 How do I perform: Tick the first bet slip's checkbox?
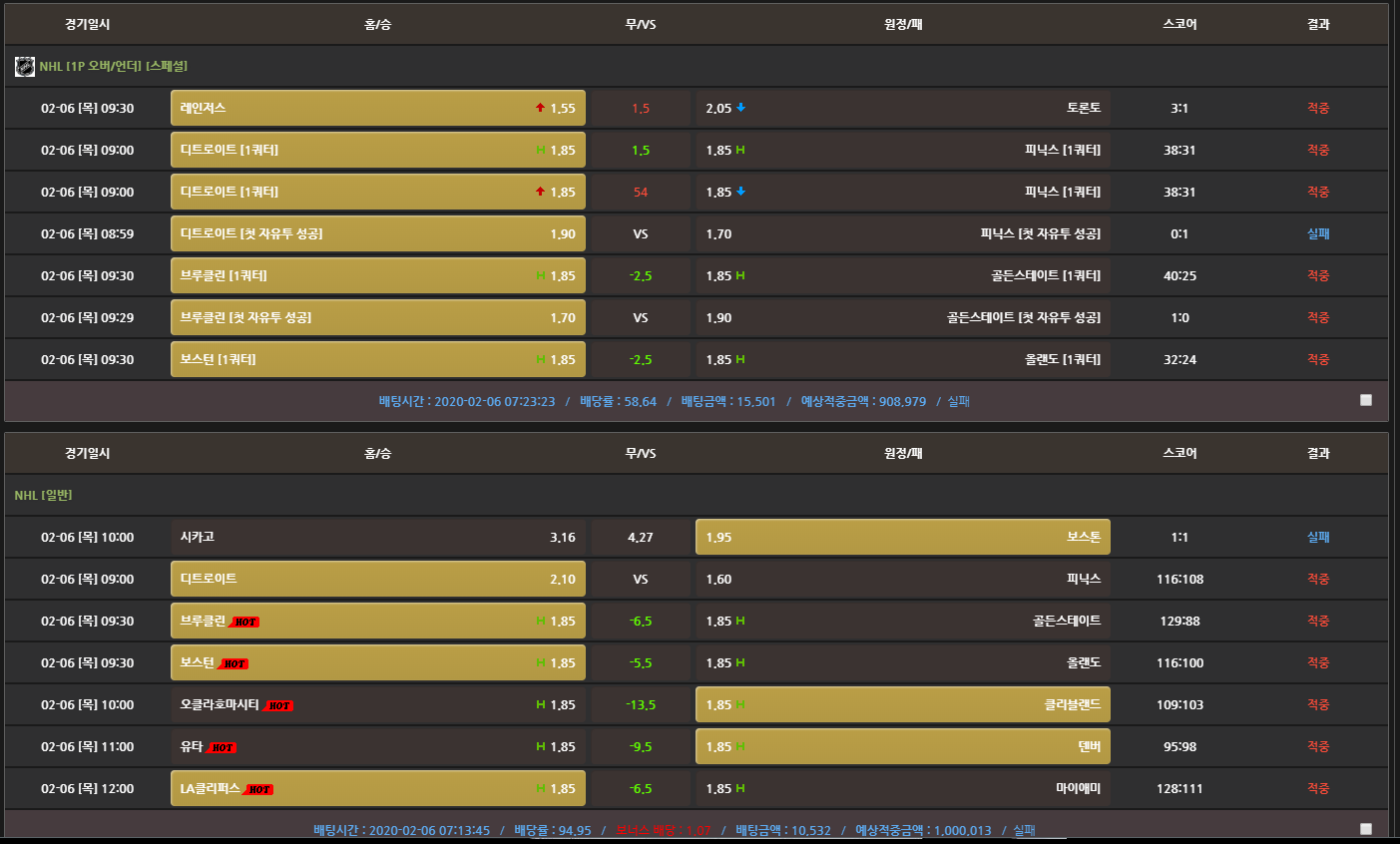pos(1366,400)
